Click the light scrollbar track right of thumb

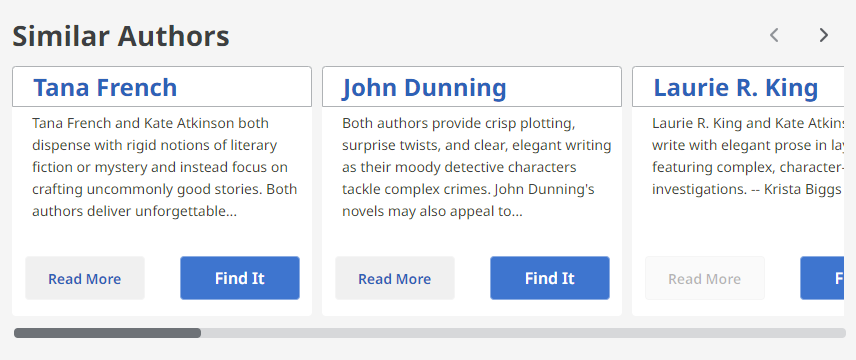tap(523, 333)
